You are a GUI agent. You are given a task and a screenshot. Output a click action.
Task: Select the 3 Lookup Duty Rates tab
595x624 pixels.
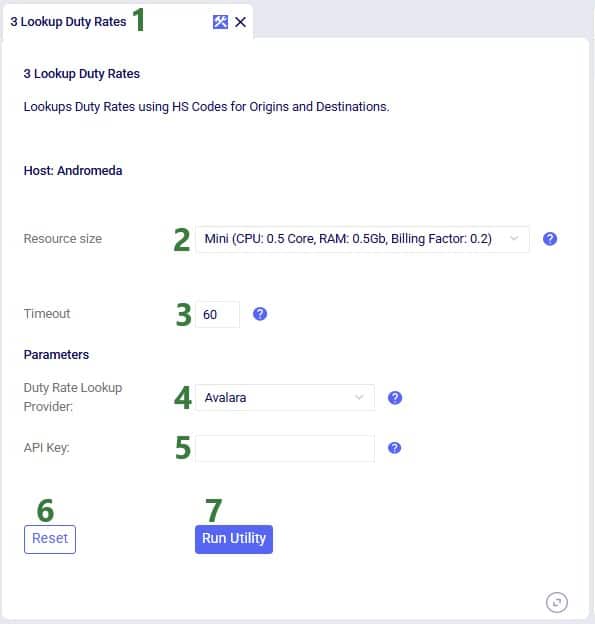click(68, 22)
